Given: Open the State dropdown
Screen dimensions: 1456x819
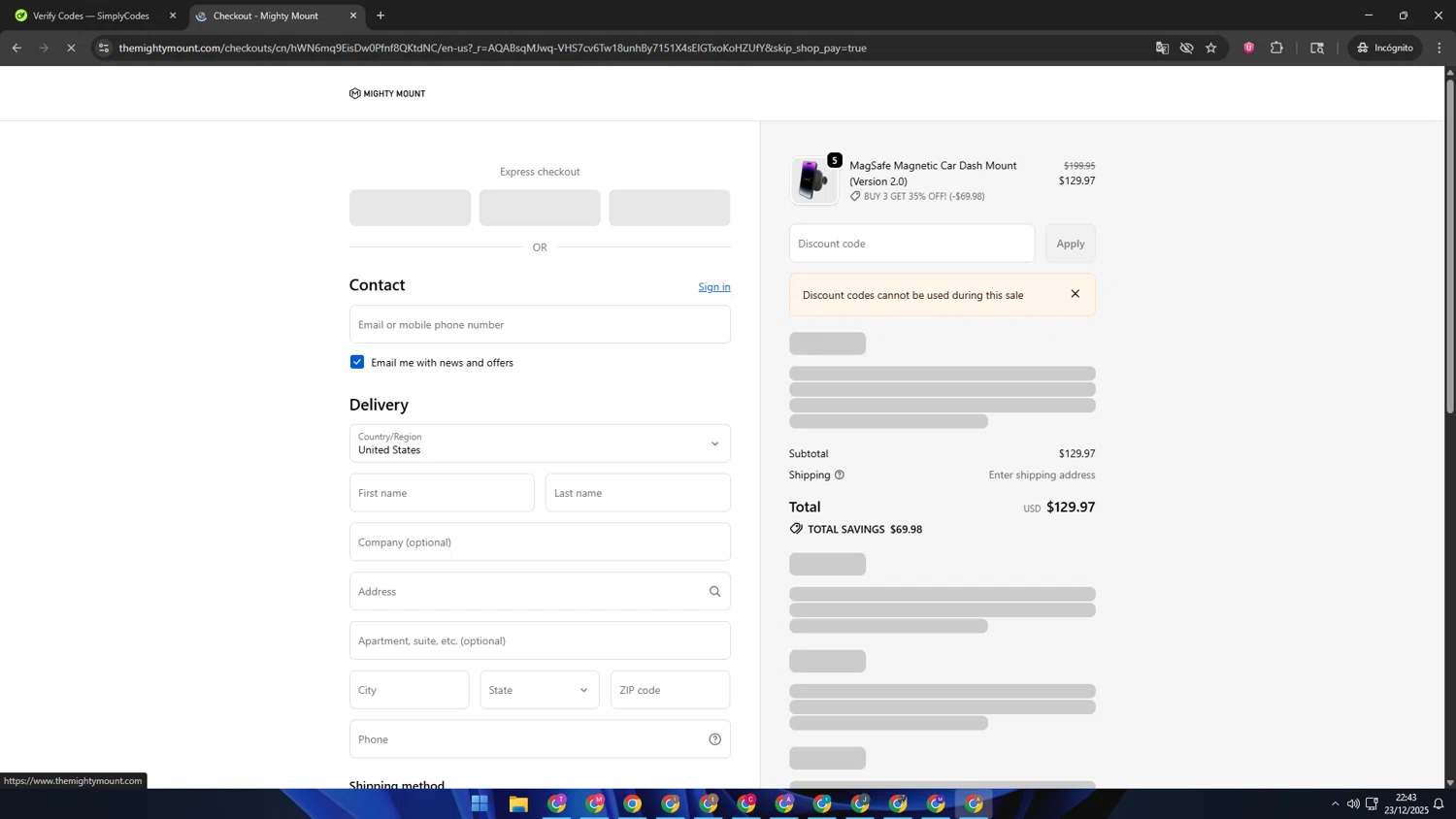Looking at the screenshot, I should coord(540,690).
